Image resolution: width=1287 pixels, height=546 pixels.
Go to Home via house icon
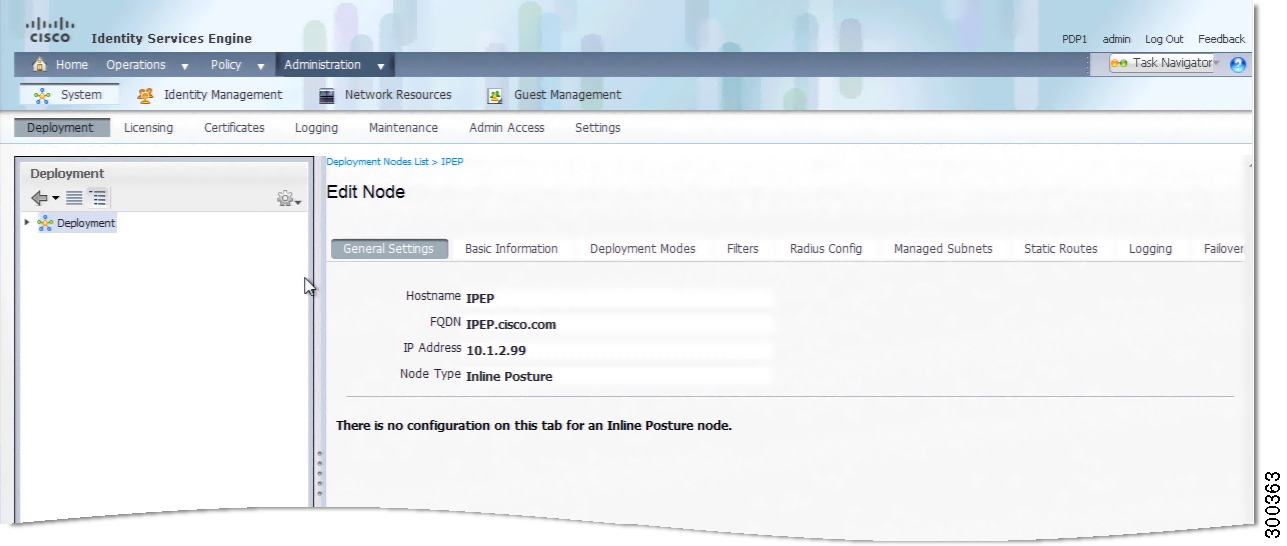pyautogui.click(x=40, y=65)
